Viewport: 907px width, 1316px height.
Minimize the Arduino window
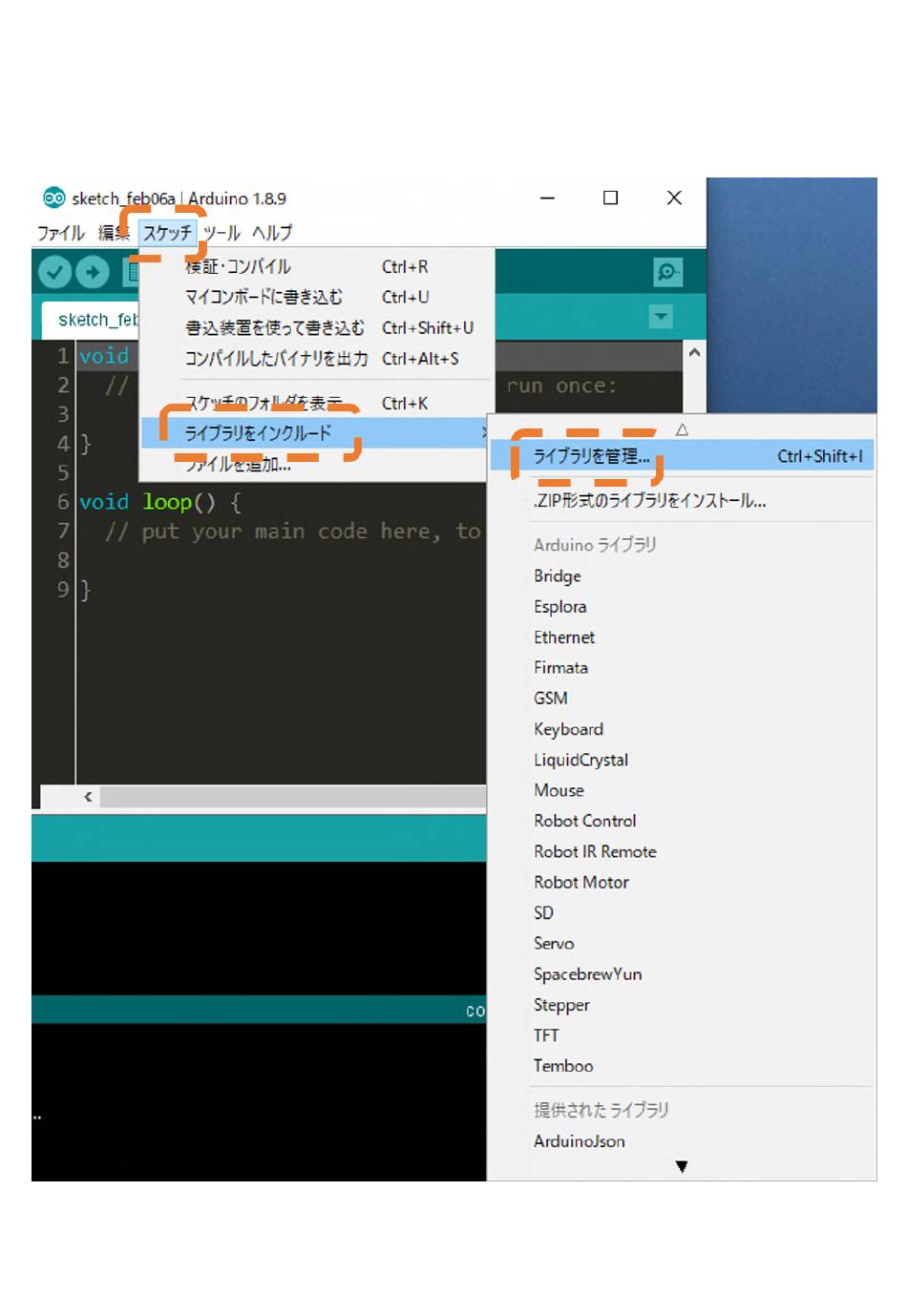tap(547, 198)
